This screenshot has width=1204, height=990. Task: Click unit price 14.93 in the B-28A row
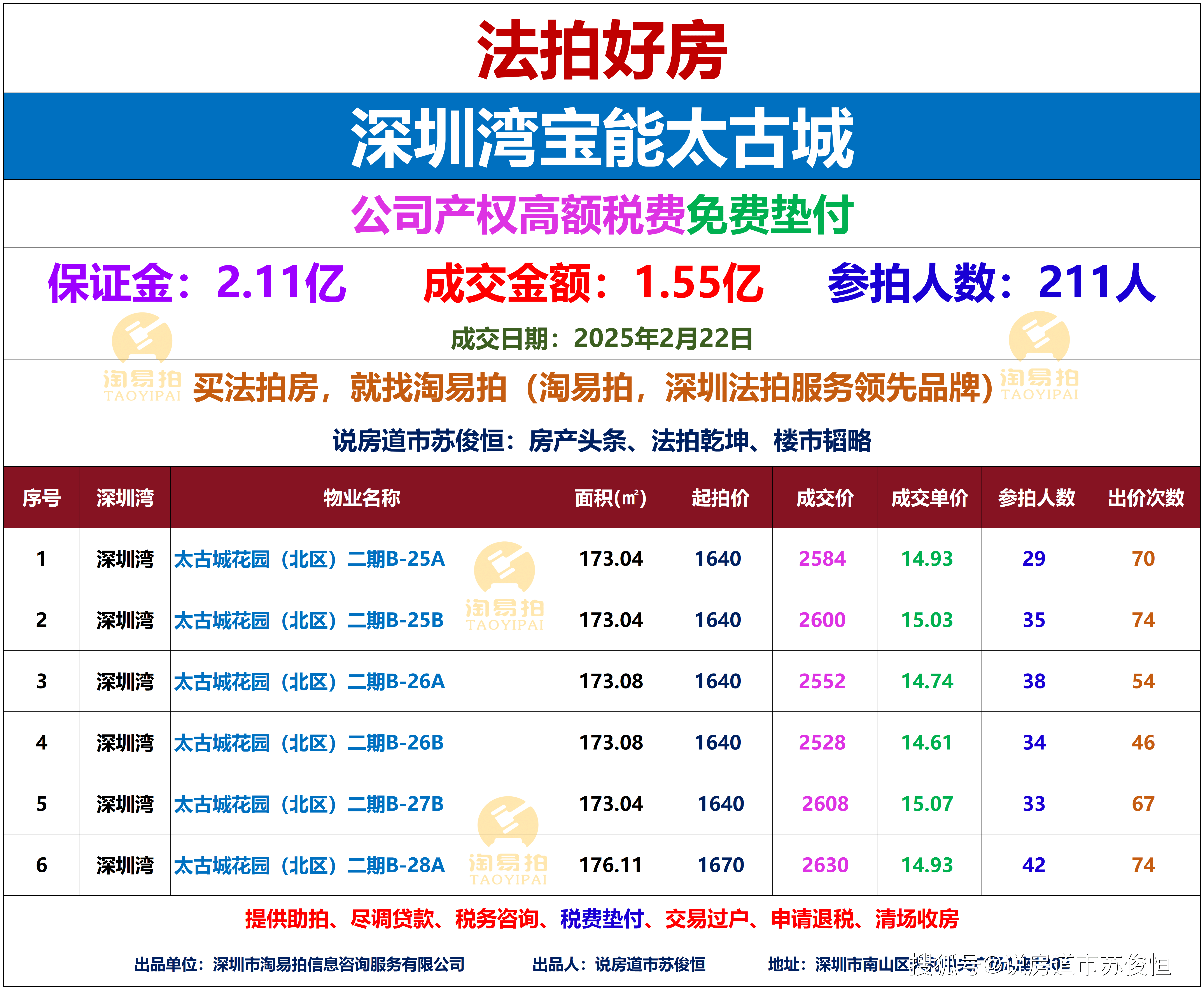[927, 865]
